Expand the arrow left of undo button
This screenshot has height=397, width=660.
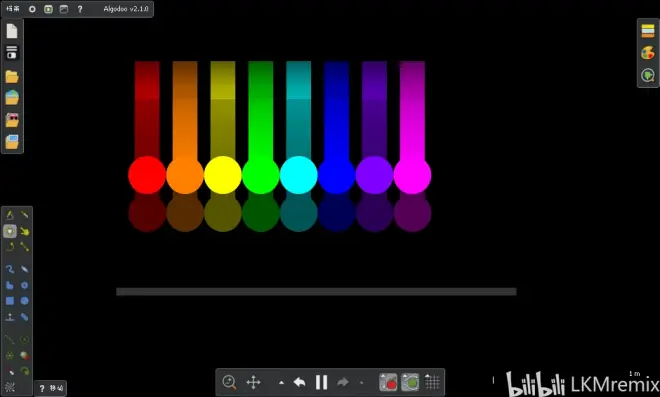point(281,383)
